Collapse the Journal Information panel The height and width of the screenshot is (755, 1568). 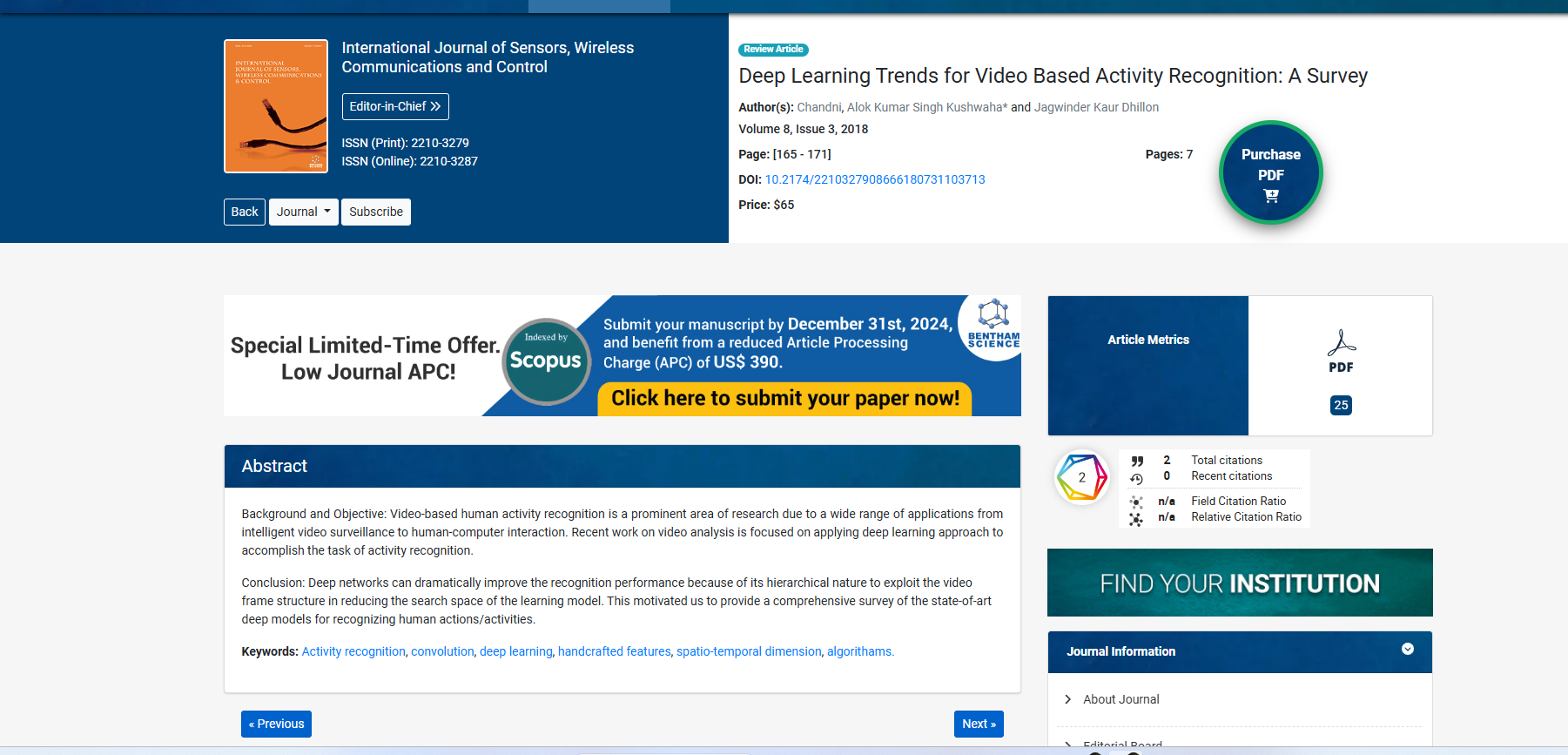tap(1407, 650)
